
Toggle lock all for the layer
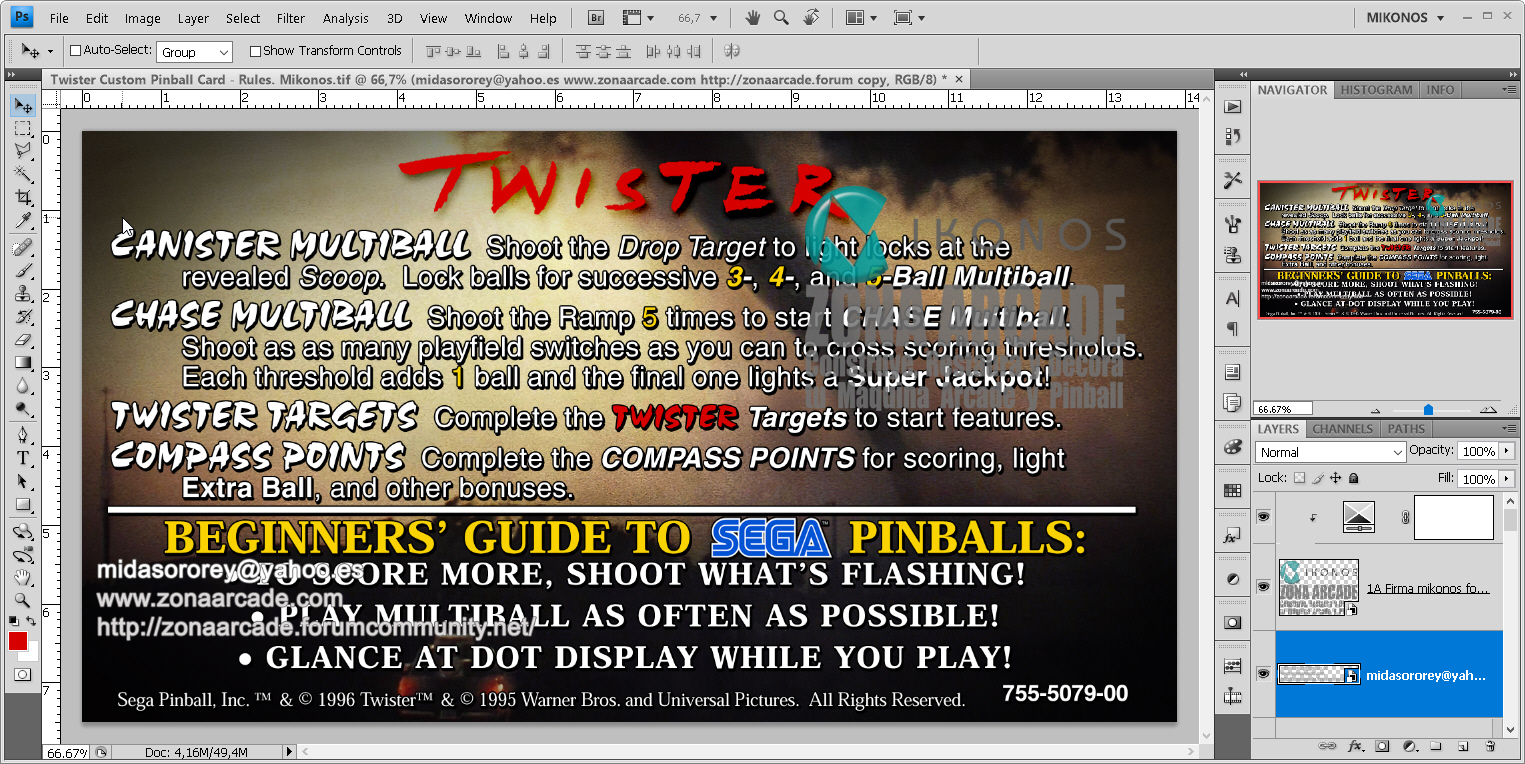point(1354,478)
